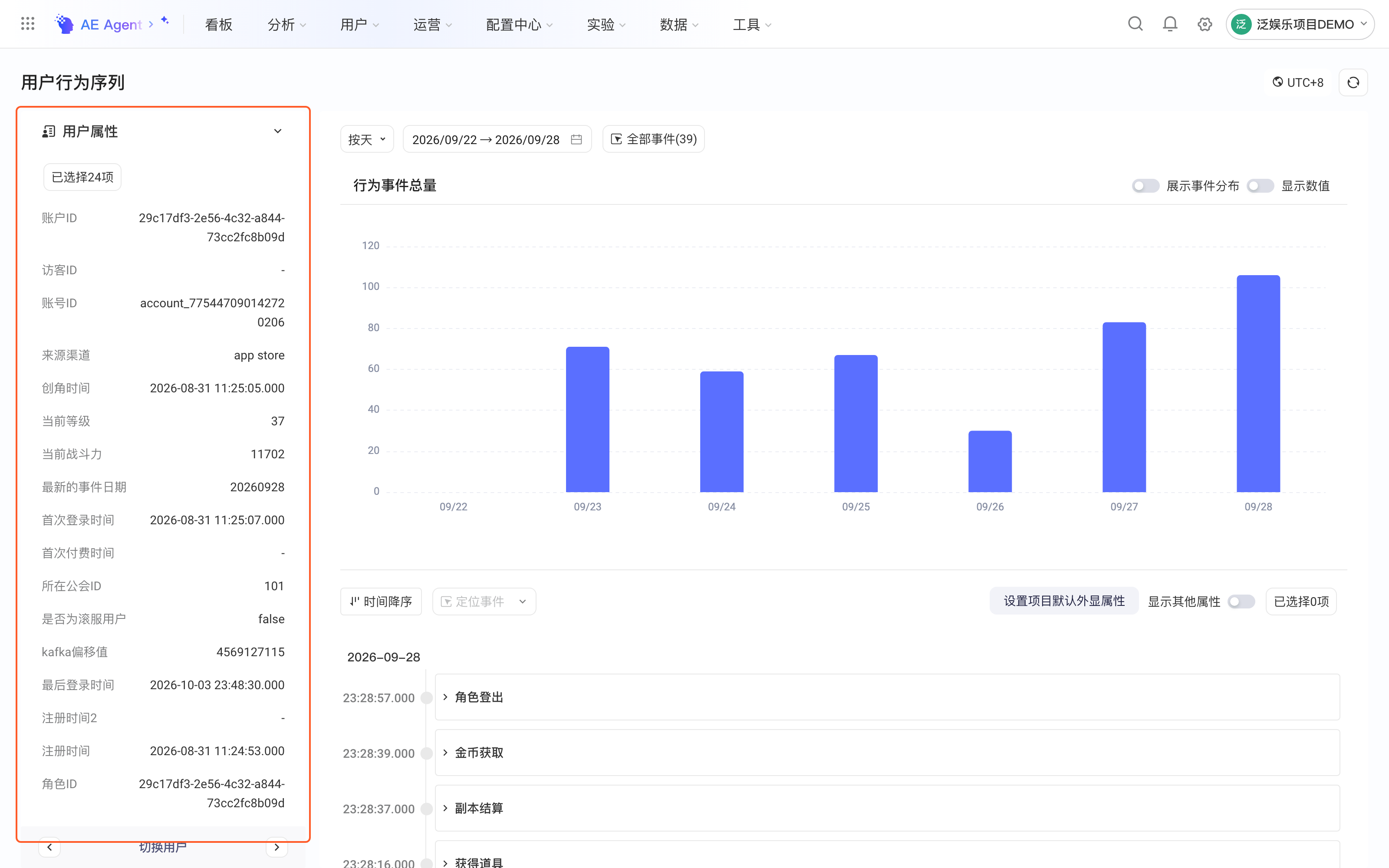Toggle 显示其他属性 switch

pos(1241,602)
